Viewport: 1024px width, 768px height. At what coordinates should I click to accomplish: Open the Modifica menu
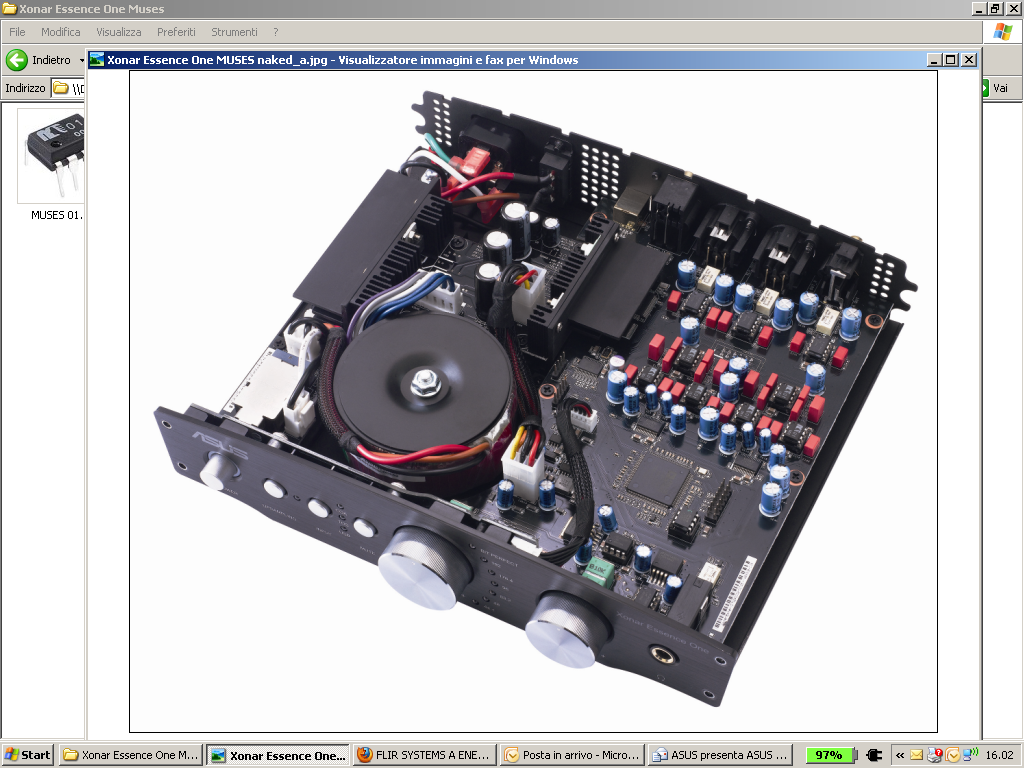(60, 32)
